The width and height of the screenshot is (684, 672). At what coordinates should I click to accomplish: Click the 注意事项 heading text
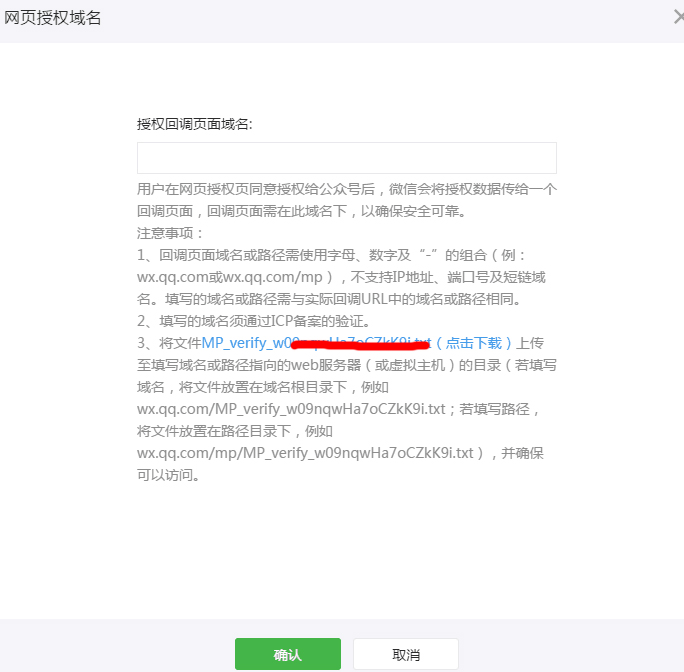(170, 232)
